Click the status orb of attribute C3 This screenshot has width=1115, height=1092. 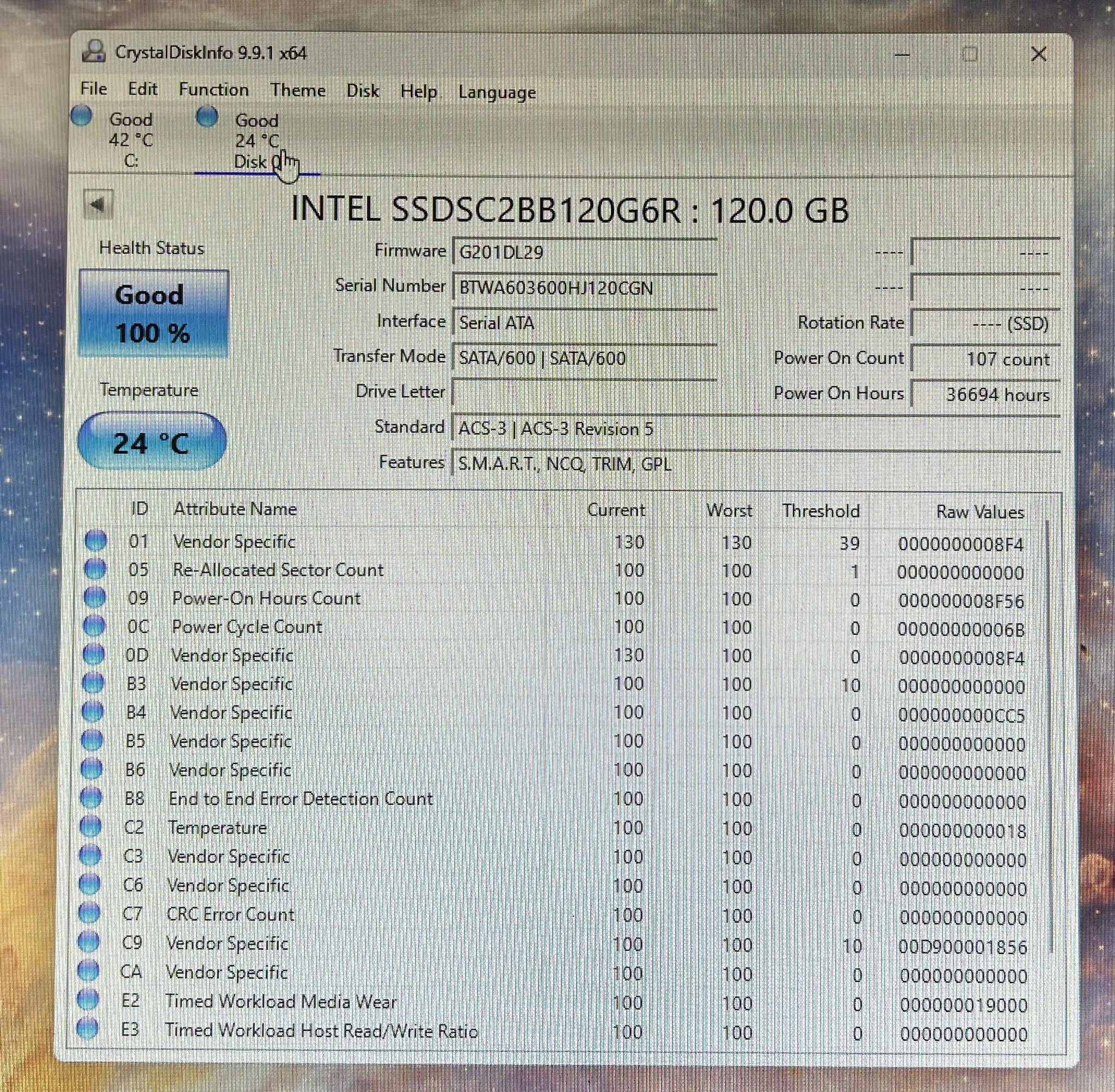click(x=89, y=855)
